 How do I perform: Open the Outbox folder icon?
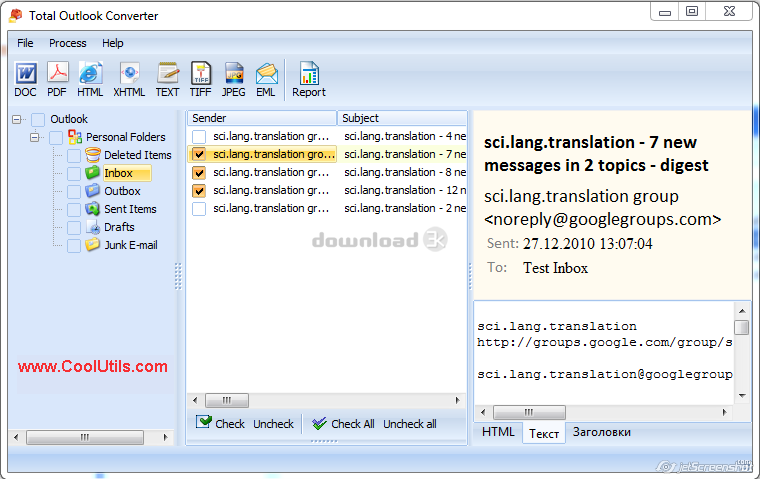pyautogui.click(x=93, y=191)
